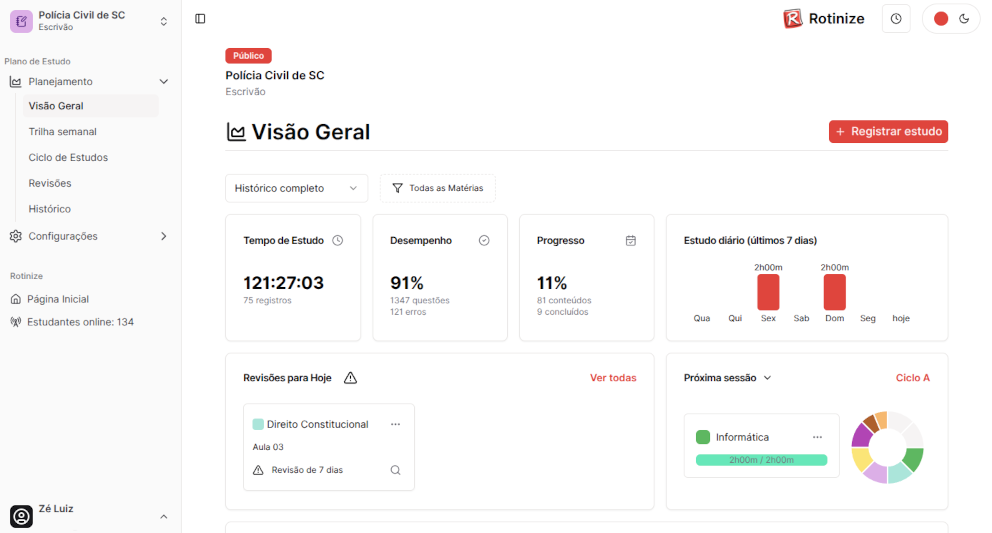Click the Página Inicial home icon
This screenshot has height=533, width=992.
16,299
